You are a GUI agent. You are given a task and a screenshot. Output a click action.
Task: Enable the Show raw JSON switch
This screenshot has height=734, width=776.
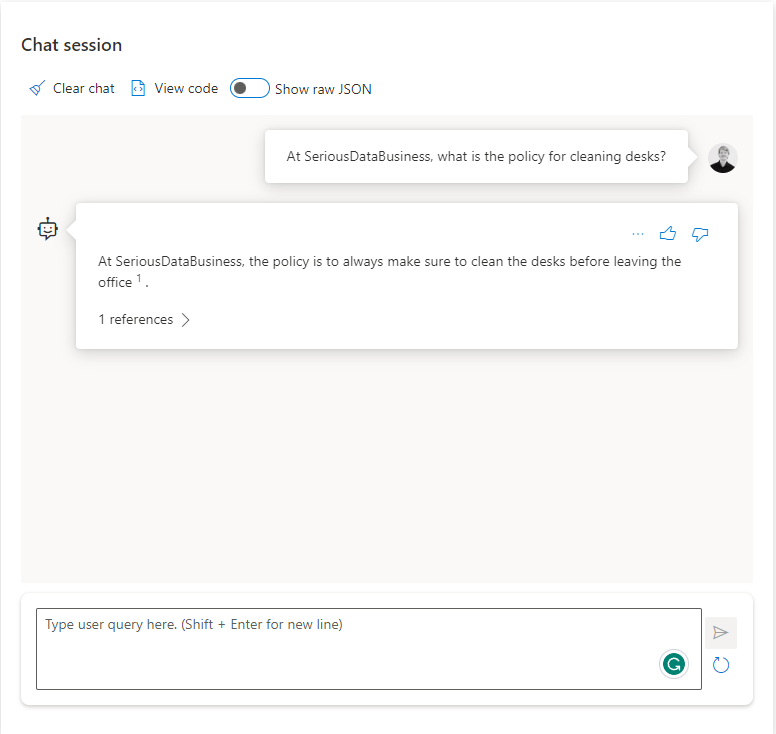(x=249, y=88)
